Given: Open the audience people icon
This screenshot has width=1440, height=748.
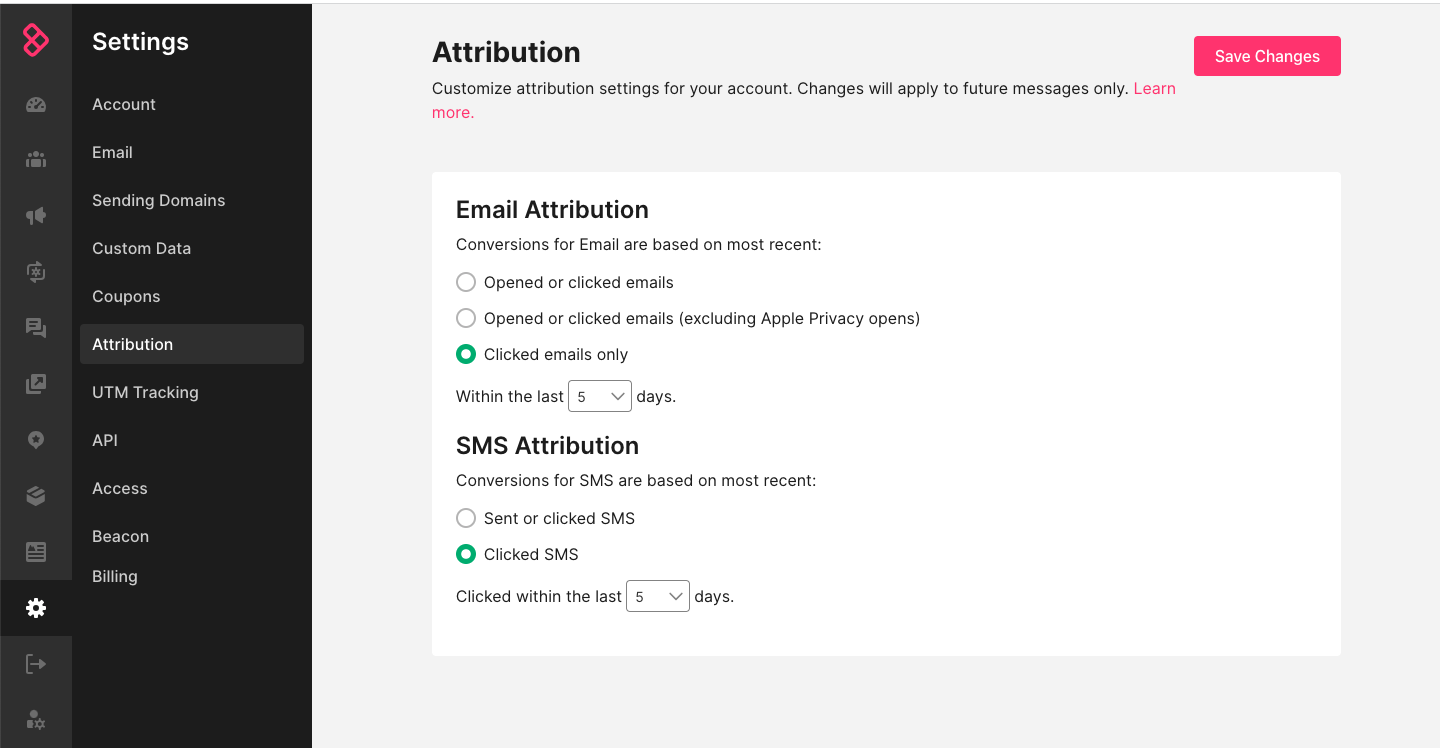Looking at the screenshot, I should [36, 159].
